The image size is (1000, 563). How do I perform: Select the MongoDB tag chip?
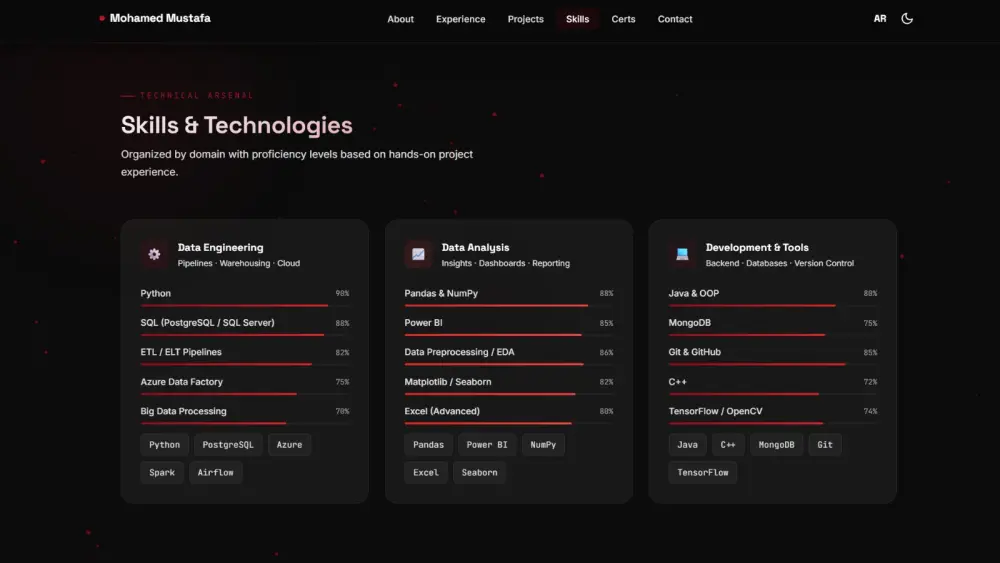point(776,444)
